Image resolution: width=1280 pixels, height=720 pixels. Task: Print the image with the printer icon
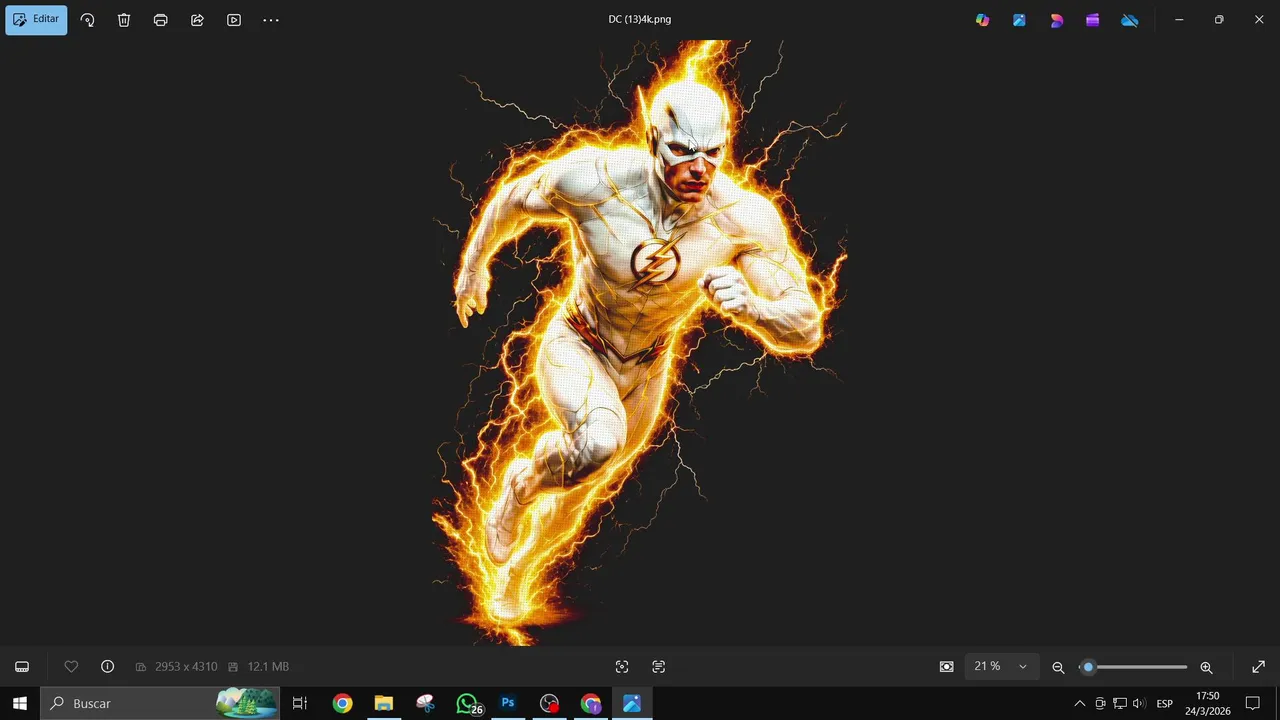160,20
